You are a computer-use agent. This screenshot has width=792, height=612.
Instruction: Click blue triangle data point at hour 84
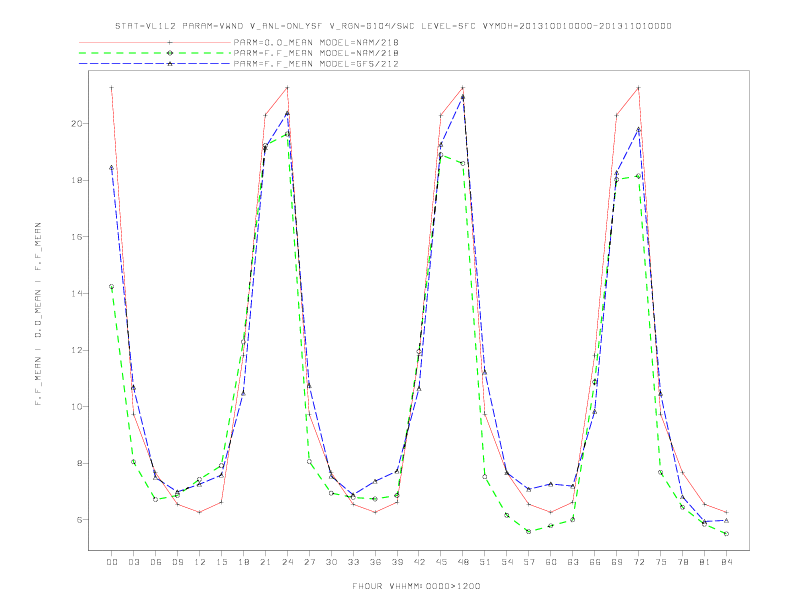[727, 520]
